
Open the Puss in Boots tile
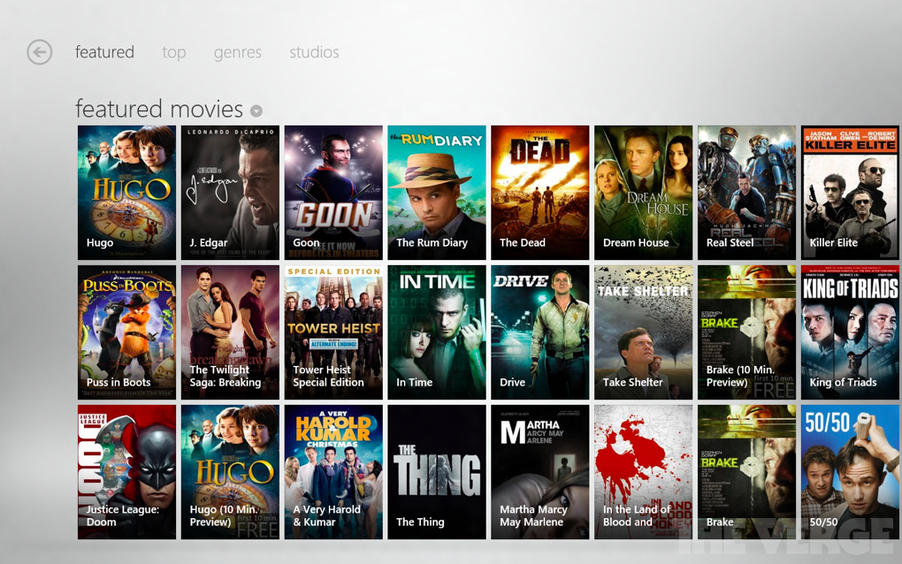pos(127,333)
